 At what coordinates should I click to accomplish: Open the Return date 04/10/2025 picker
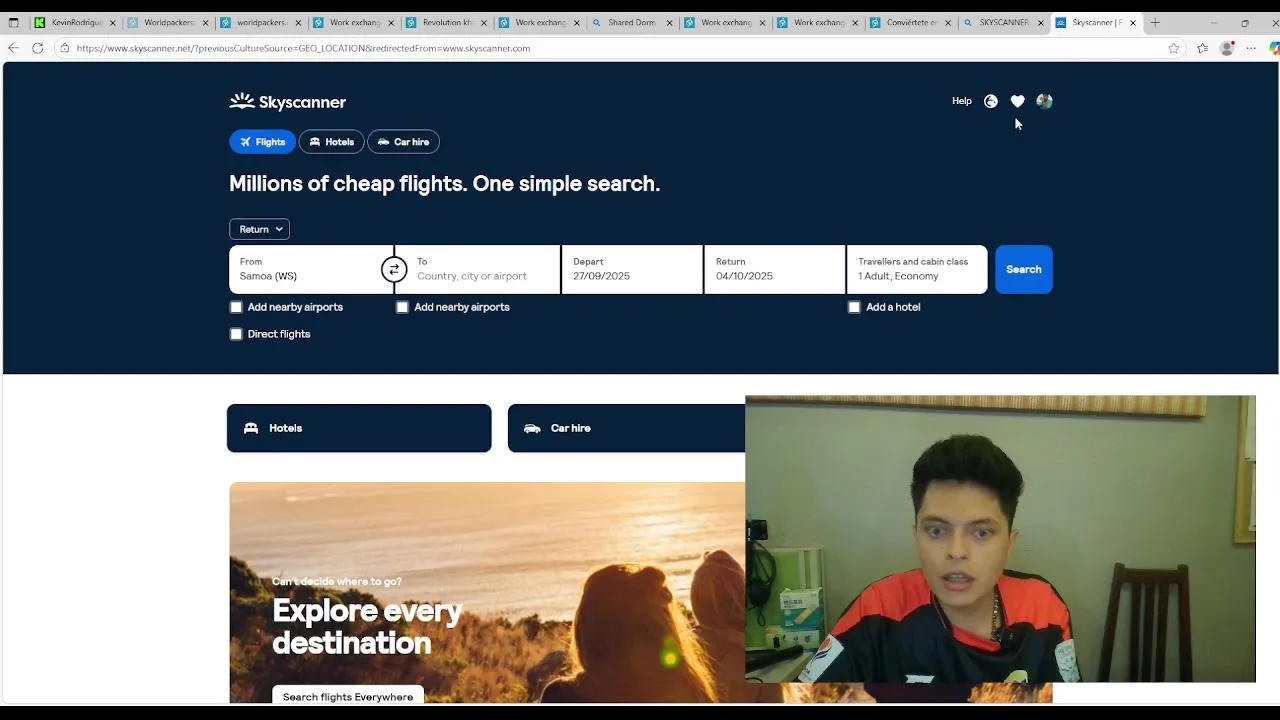775,269
